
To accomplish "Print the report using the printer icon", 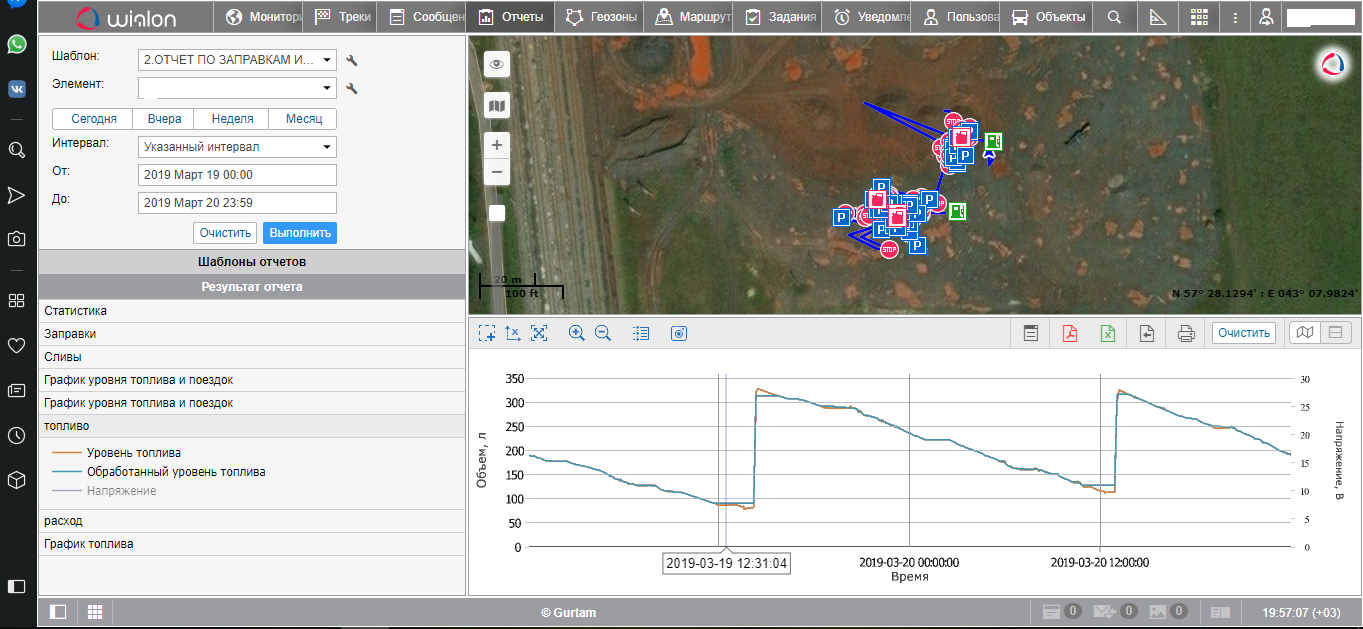I will click(1186, 334).
